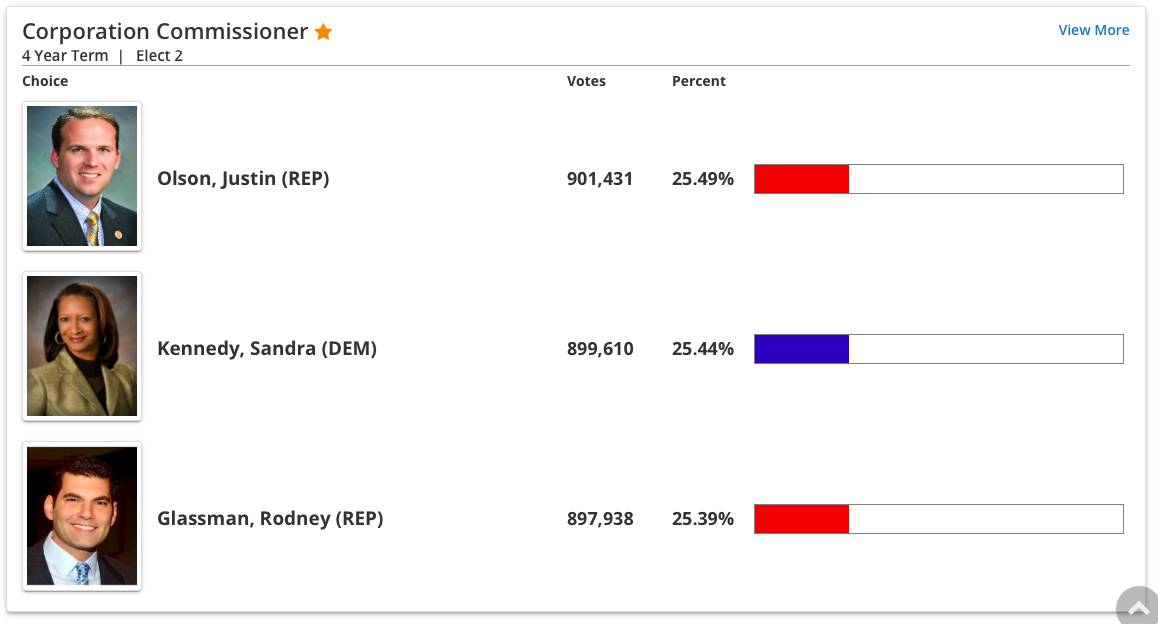This screenshot has width=1158, height=624.
Task: Select the candidate name Glassman, Rodney (REP)
Action: click(x=270, y=519)
